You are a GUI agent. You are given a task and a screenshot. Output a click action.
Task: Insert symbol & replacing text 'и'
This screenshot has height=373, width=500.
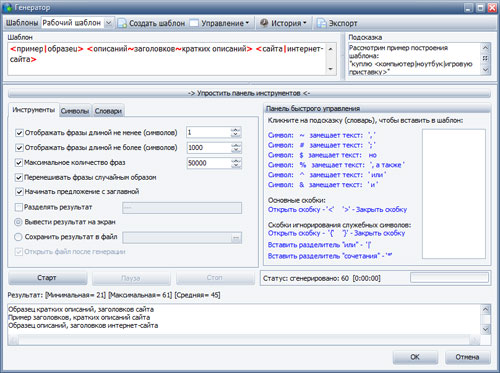(x=323, y=185)
